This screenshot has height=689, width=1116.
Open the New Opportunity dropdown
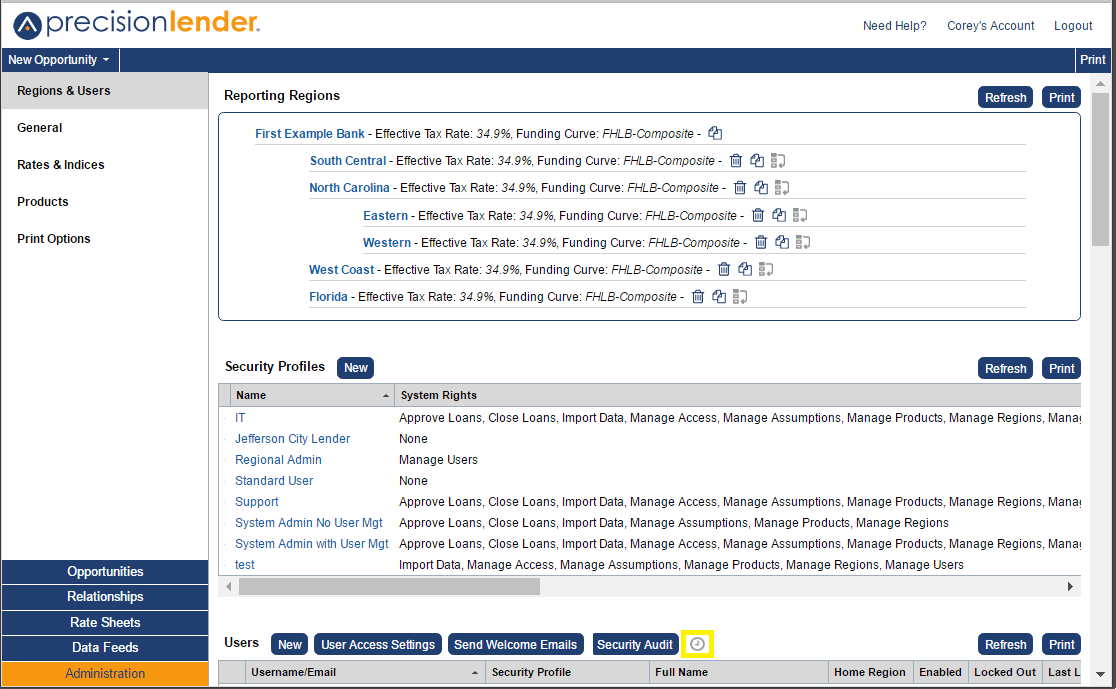click(x=59, y=60)
